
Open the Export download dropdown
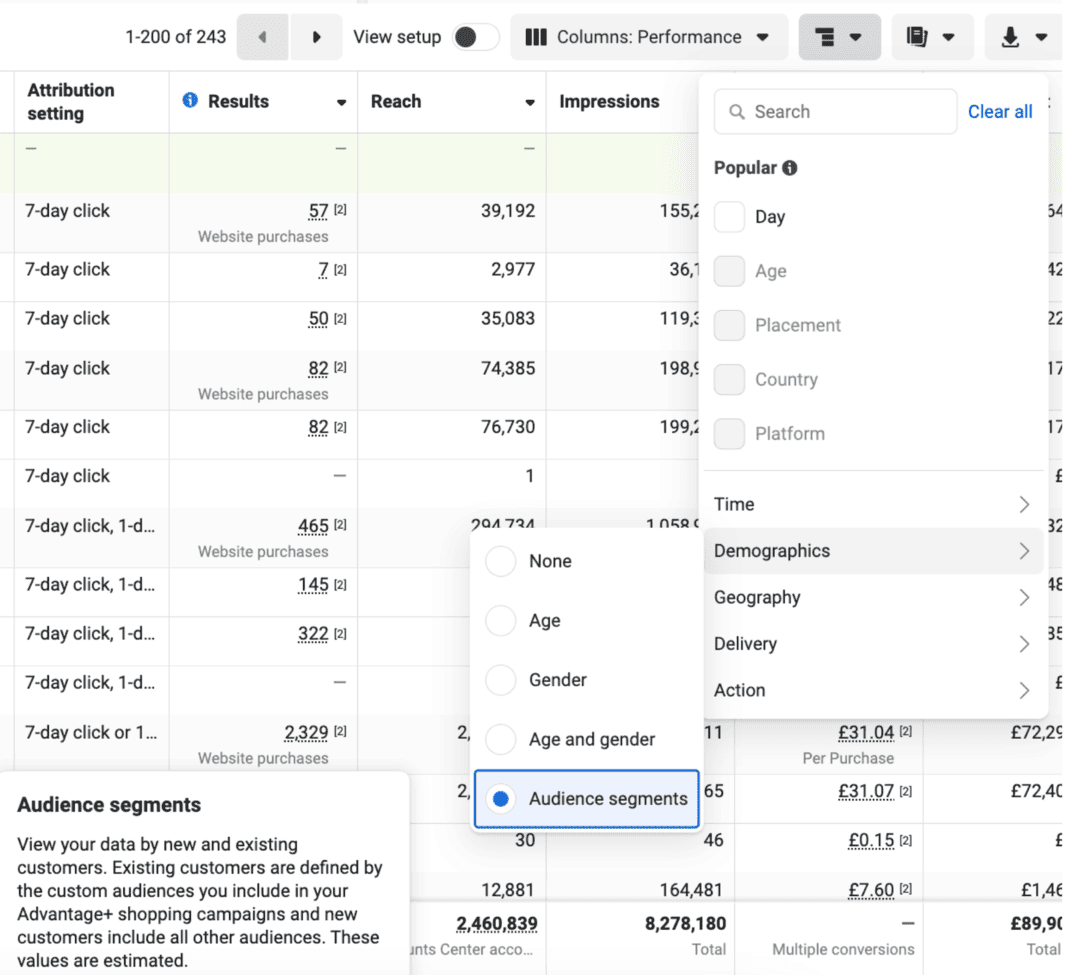[x=1023, y=37]
